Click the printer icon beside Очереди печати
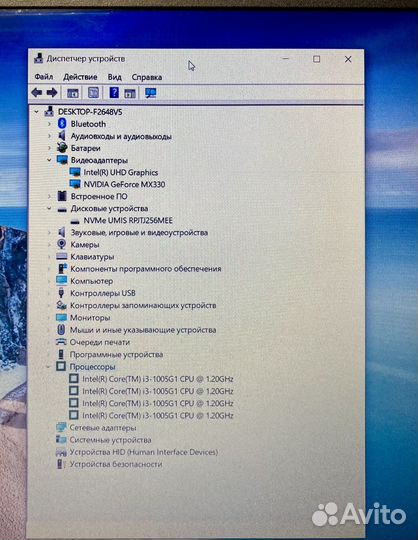The height and width of the screenshot is (540, 418). [61, 342]
